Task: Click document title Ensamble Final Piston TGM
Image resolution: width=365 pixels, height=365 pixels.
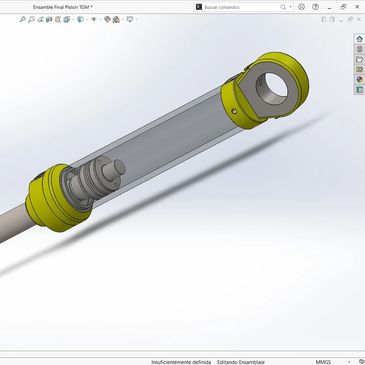Action: [x=63, y=7]
